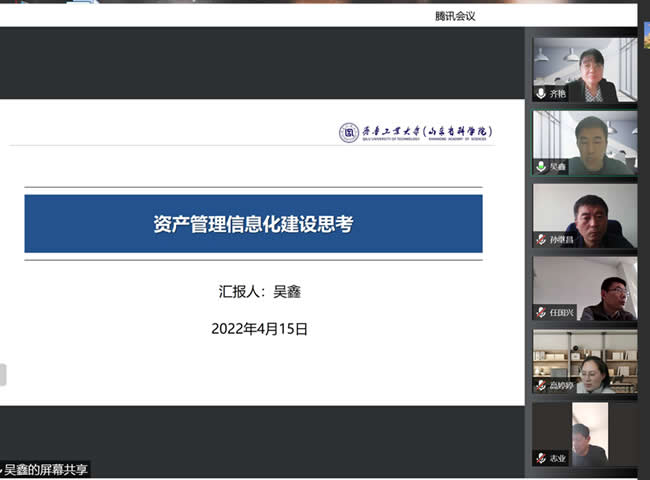Click the muted mic icon for 任国兴

pos(541,313)
